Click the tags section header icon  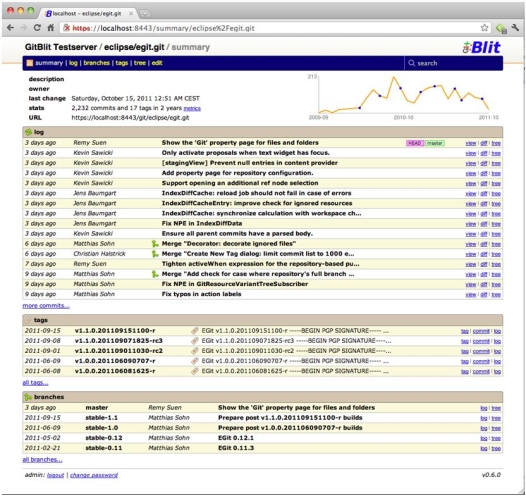click(x=29, y=320)
